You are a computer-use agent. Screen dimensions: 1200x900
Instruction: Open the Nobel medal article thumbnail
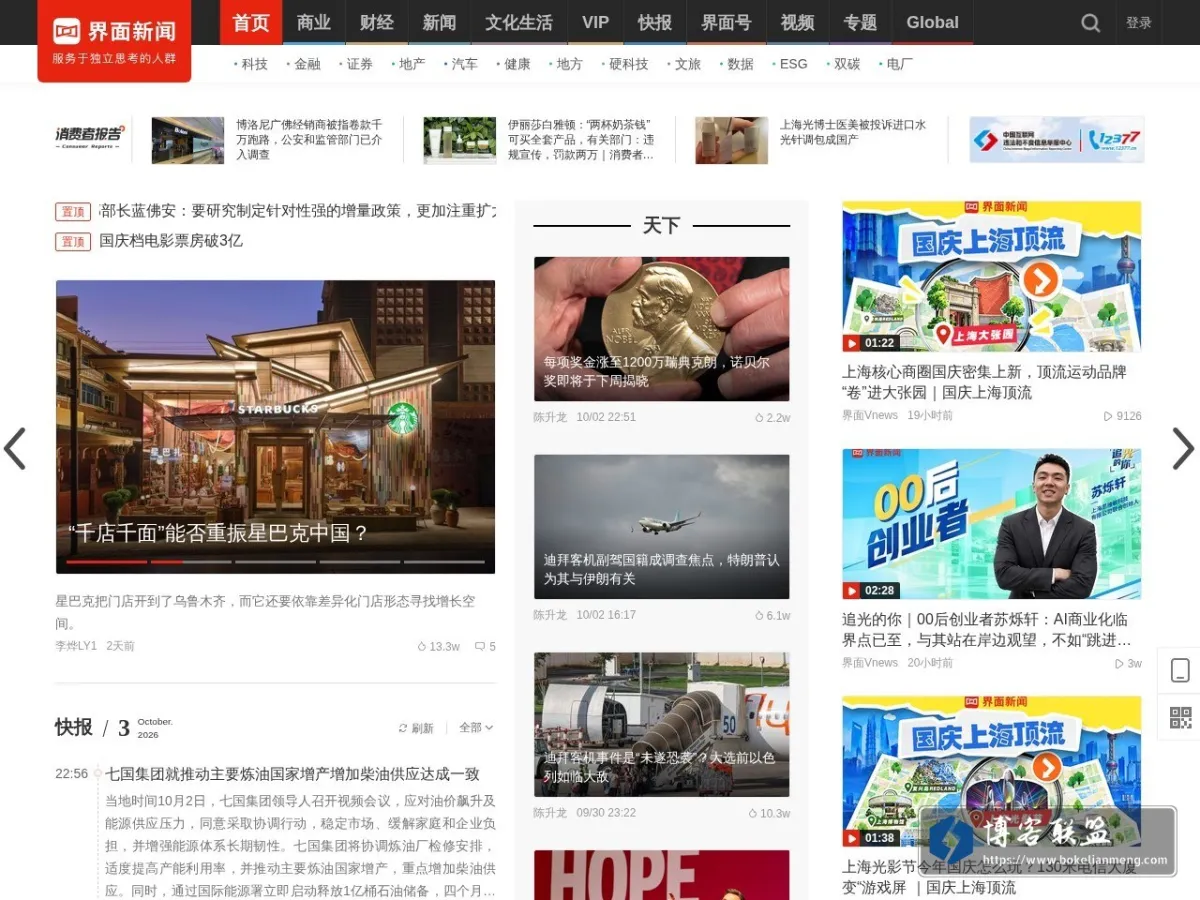661,329
